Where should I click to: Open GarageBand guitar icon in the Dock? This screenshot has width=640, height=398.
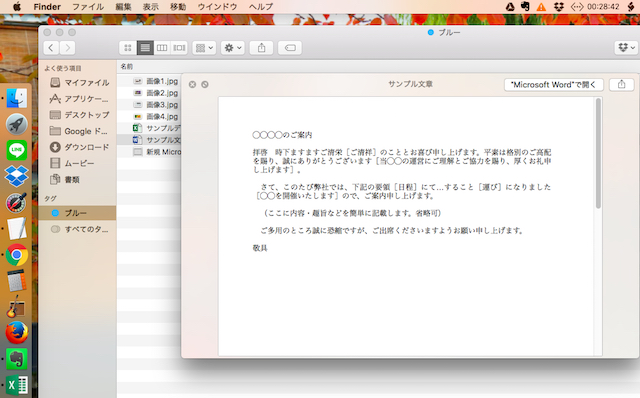pyautogui.click(x=16, y=307)
